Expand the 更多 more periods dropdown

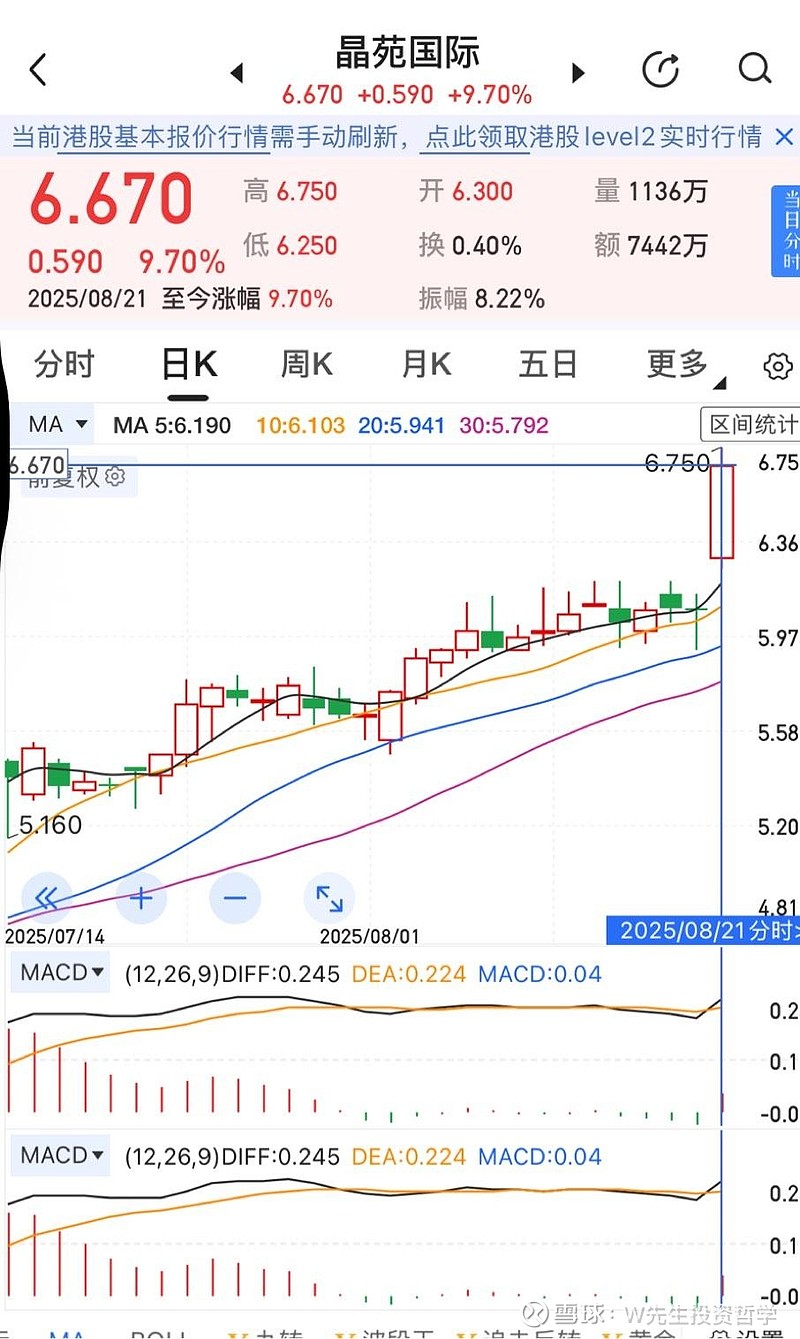click(685, 365)
